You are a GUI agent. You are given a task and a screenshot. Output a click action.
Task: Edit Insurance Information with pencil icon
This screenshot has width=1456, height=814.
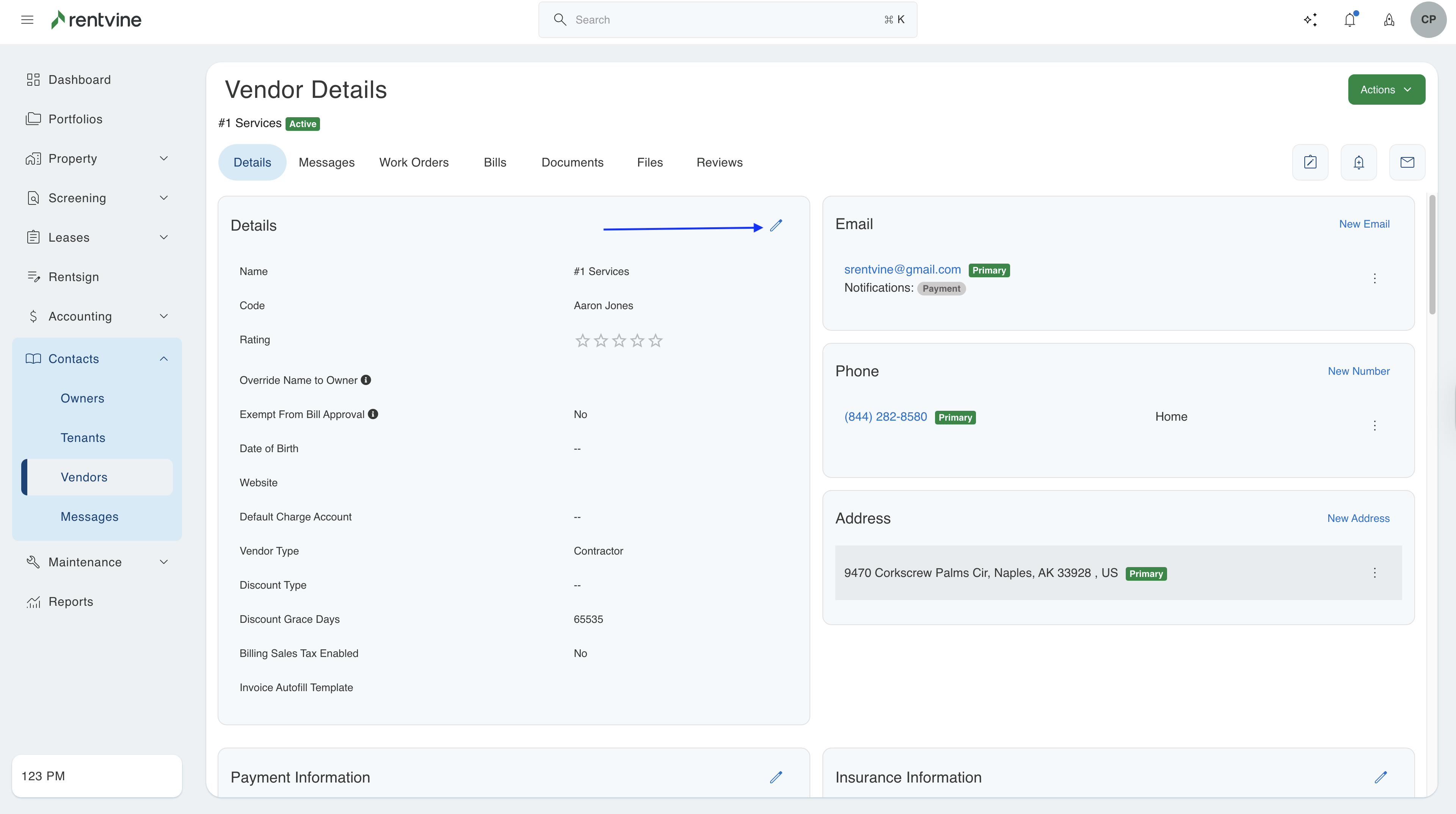(1381, 777)
